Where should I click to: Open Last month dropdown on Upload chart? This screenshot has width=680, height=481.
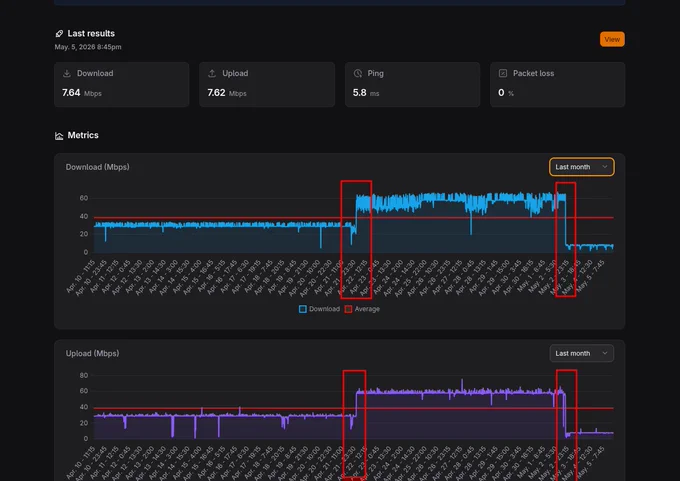tap(582, 353)
